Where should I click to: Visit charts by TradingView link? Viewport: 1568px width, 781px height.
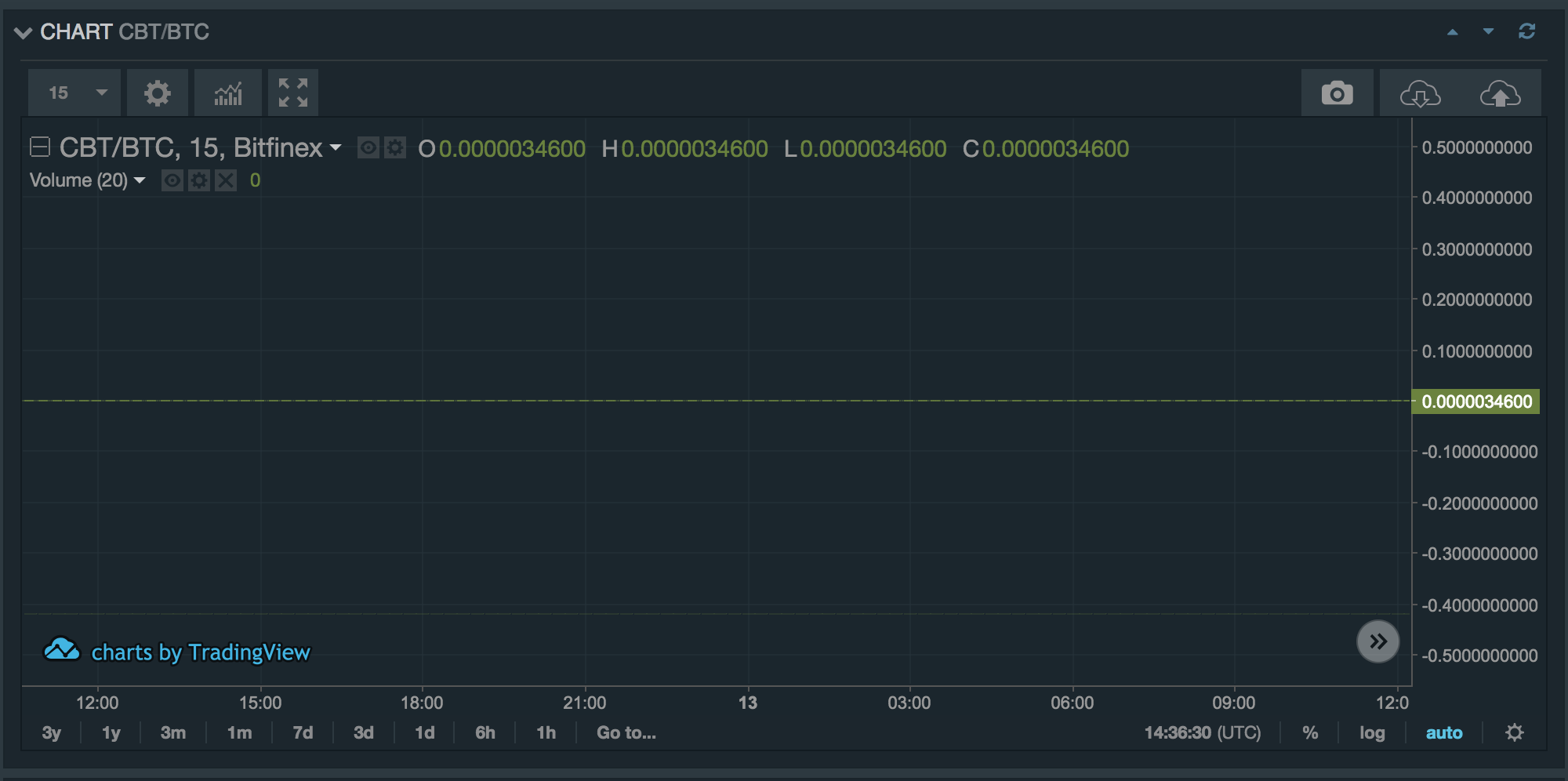coord(199,652)
